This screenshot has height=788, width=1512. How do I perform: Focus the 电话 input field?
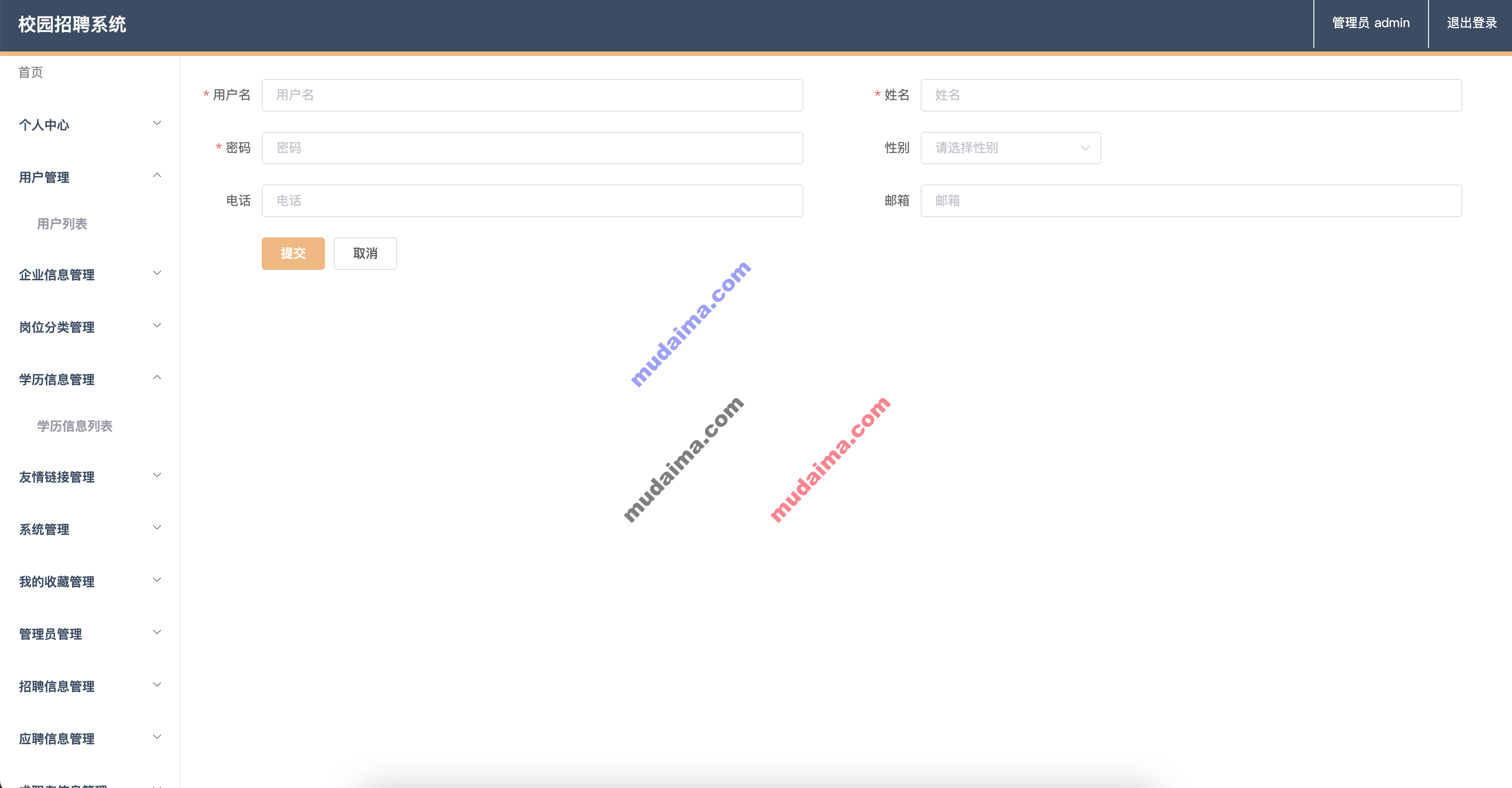[532, 201]
